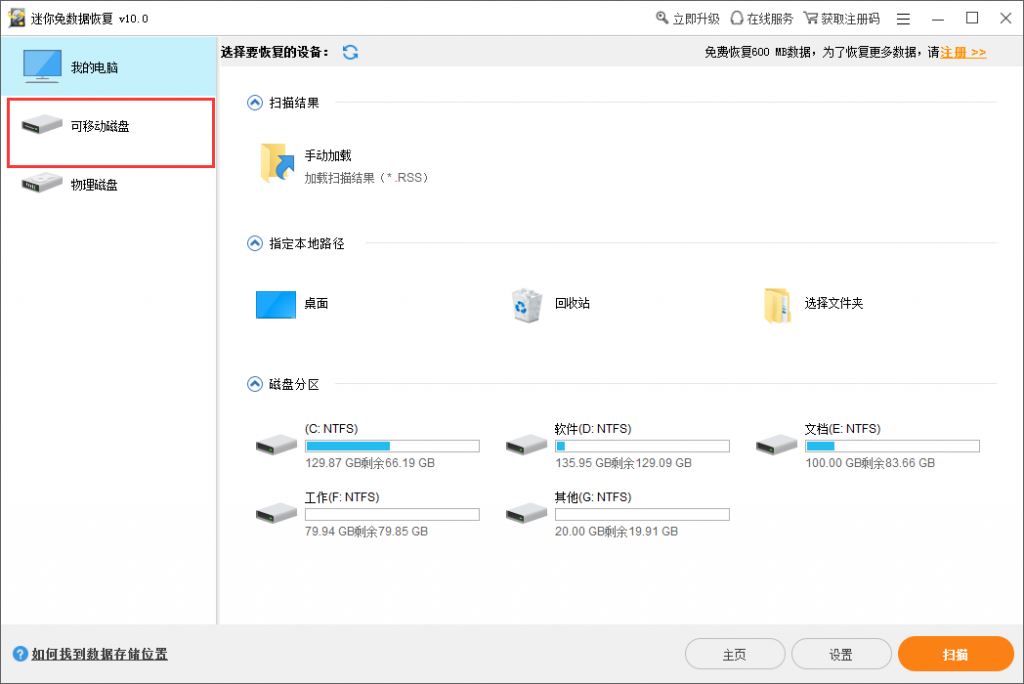The image size is (1024, 684).
Task: Click the 扫描结果 section heading
Action: [294, 103]
